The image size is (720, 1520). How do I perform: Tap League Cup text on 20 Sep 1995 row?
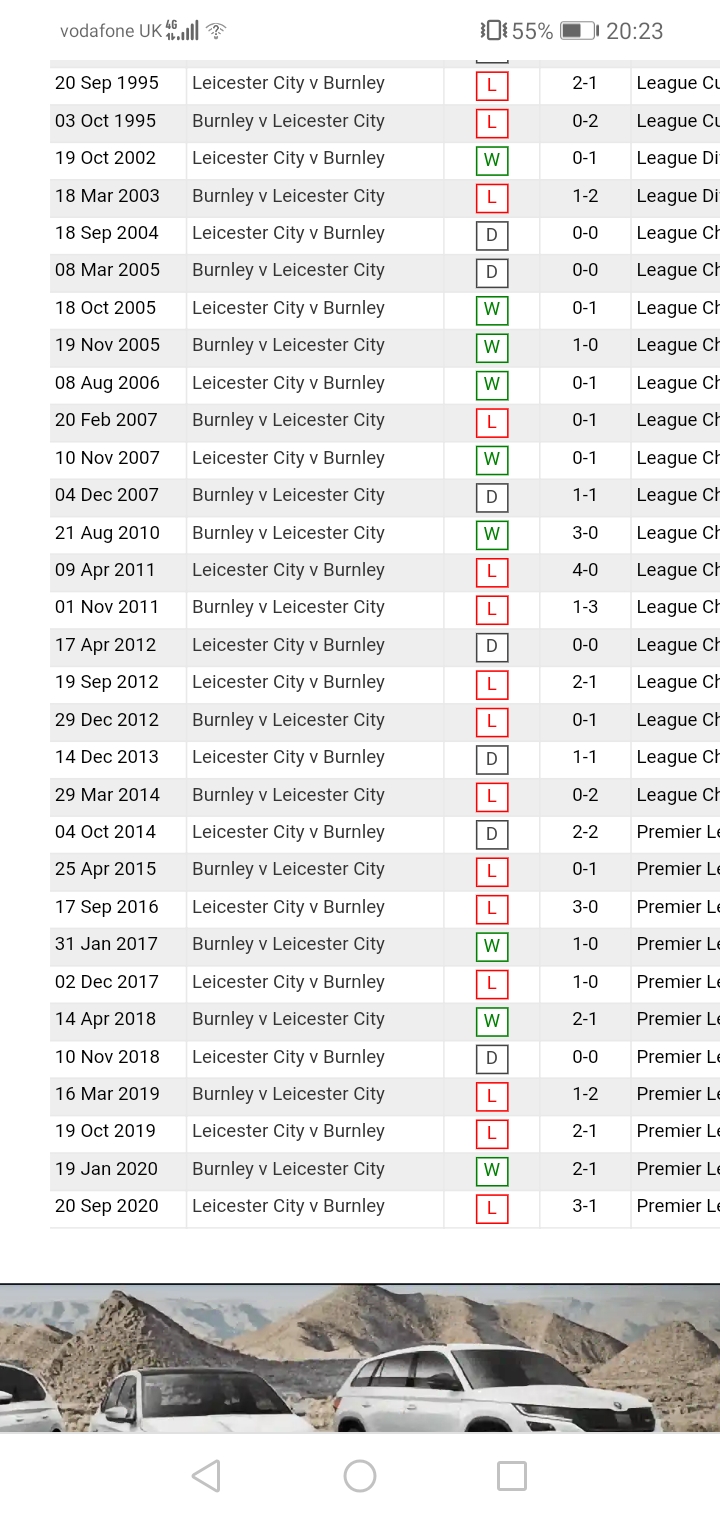pos(677,83)
